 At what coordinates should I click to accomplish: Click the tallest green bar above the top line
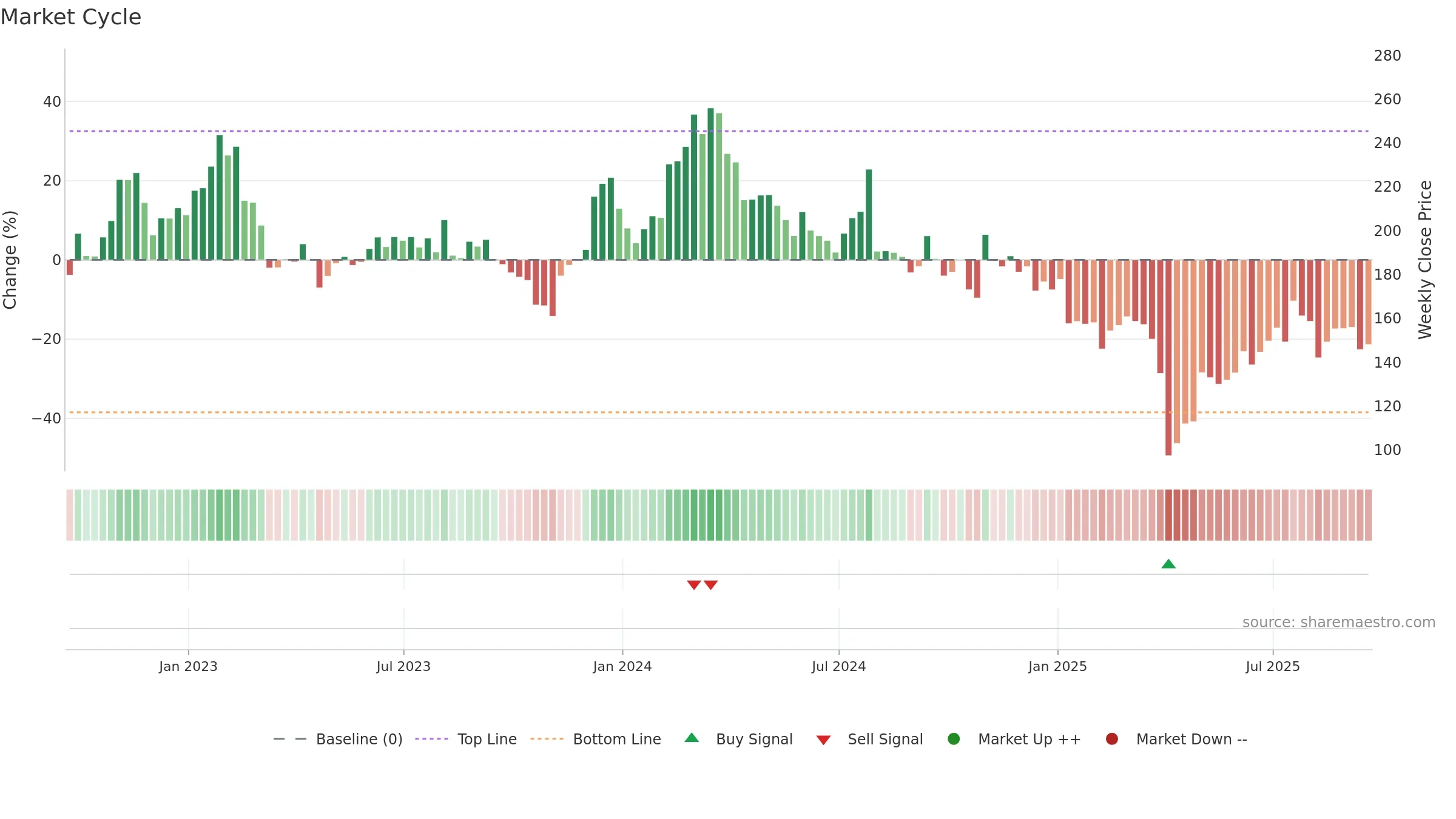tap(710, 184)
